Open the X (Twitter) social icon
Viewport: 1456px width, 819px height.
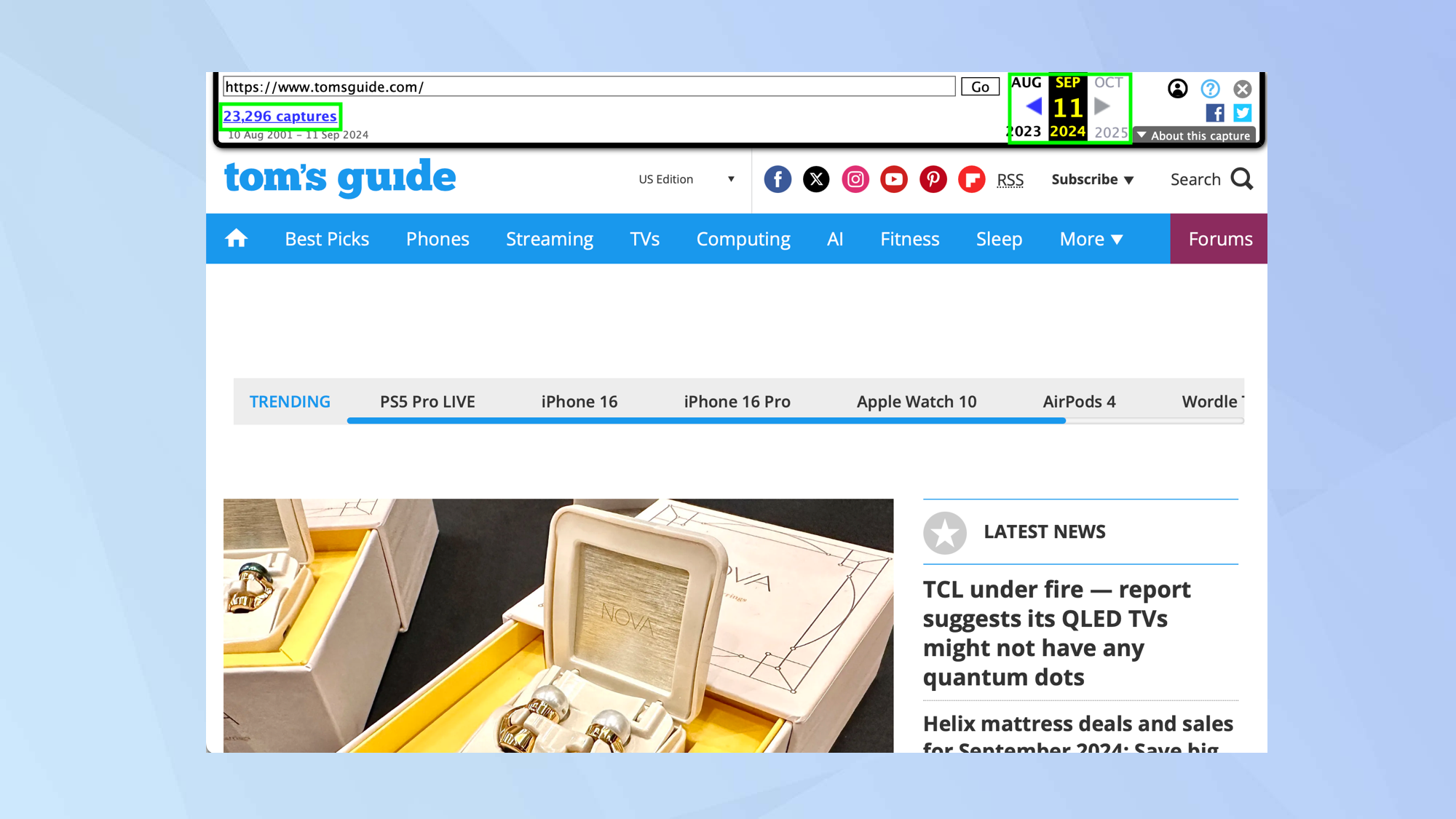pos(816,179)
